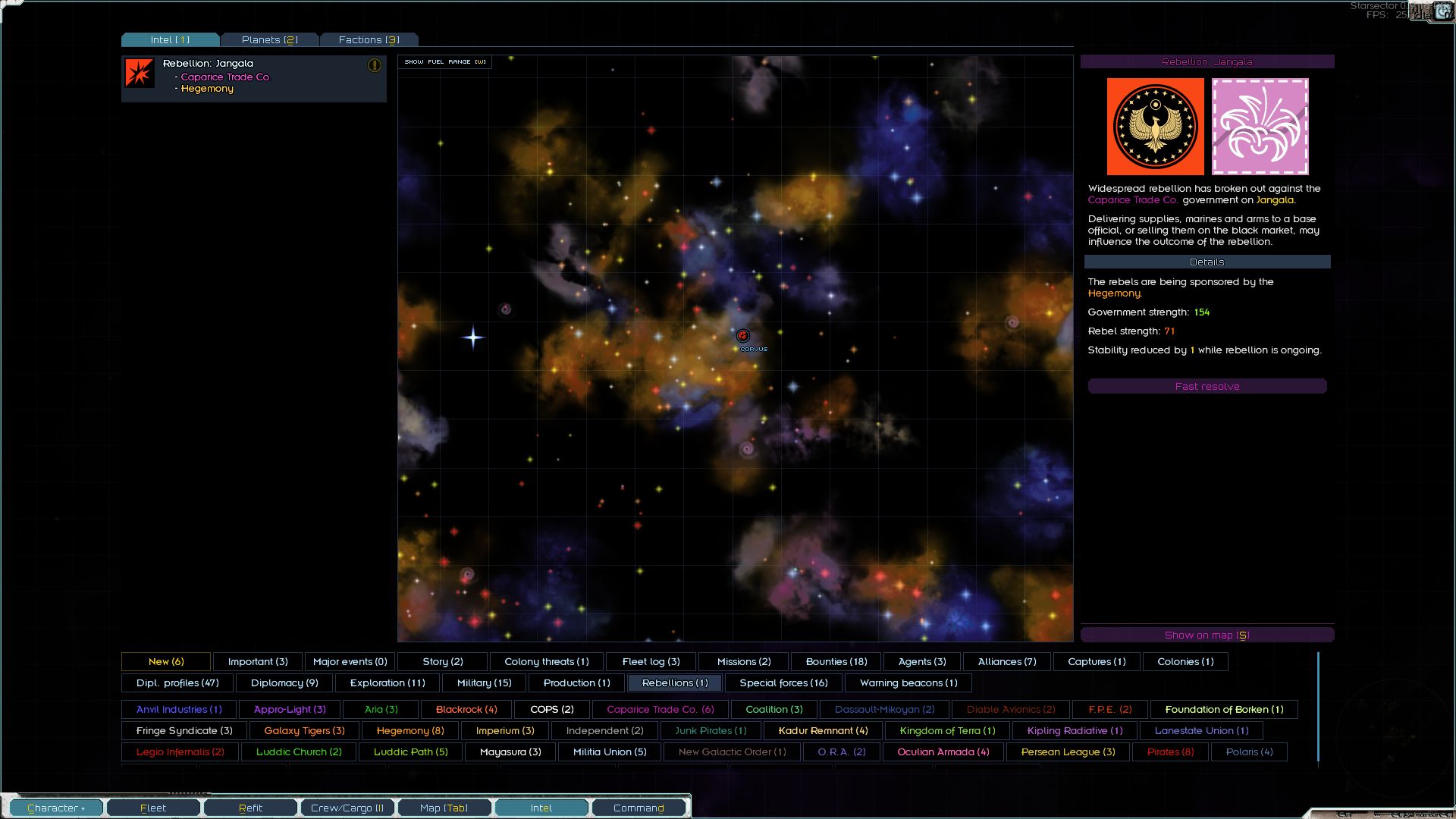Switch to the Planets tab
Image resolution: width=1456 pixels, height=819 pixels.
[x=270, y=39]
